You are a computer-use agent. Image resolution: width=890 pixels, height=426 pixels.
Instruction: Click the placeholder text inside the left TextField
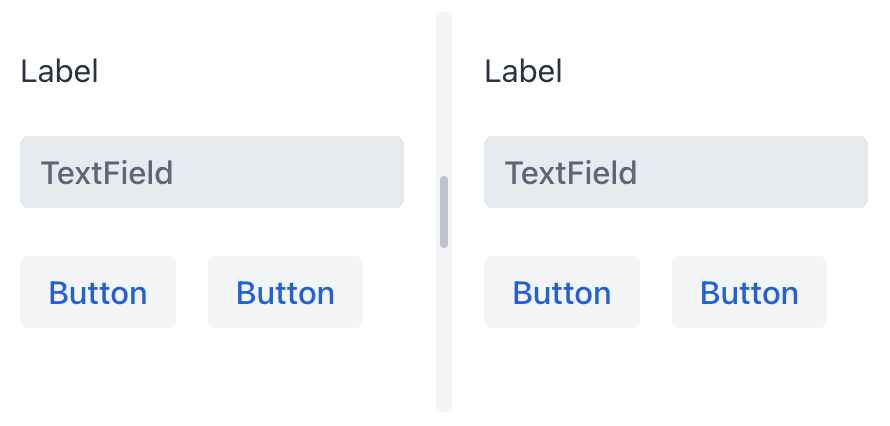pos(107,173)
